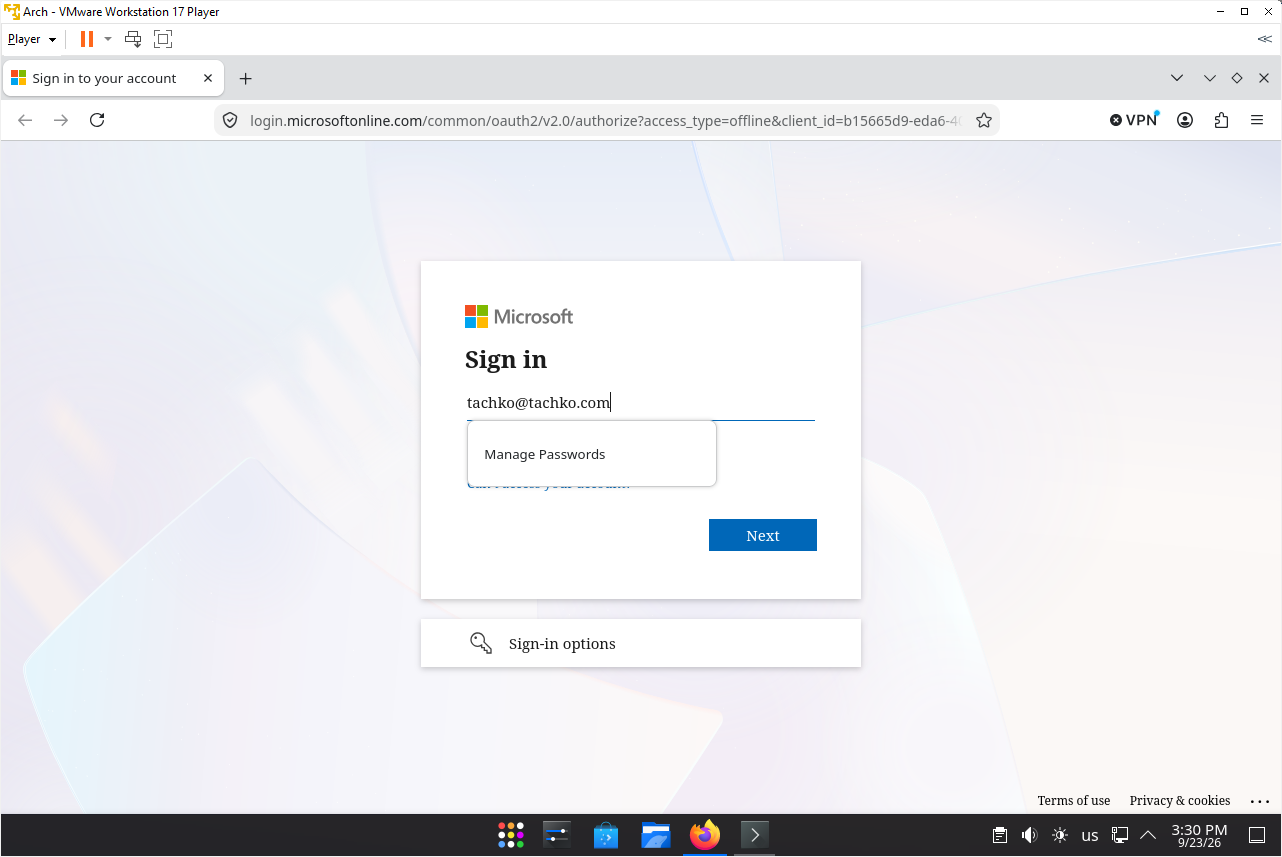1282x857 pixels.
Task: Select the 'Sign in to your account' tab
Action: click(113, 78)
